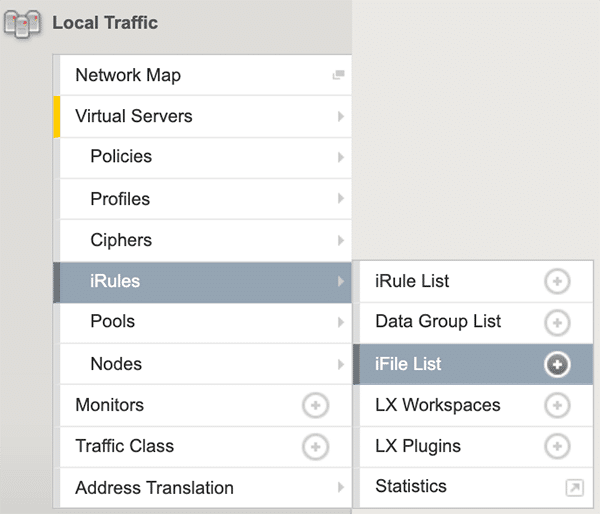Viewport: 600px width, 514px height.
Task: Select the Nodes menu entry
Action: (x=116, y=364)
